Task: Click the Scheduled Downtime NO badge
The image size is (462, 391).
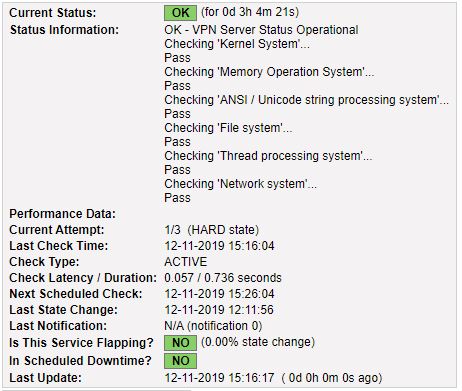Action: (180, 361)
